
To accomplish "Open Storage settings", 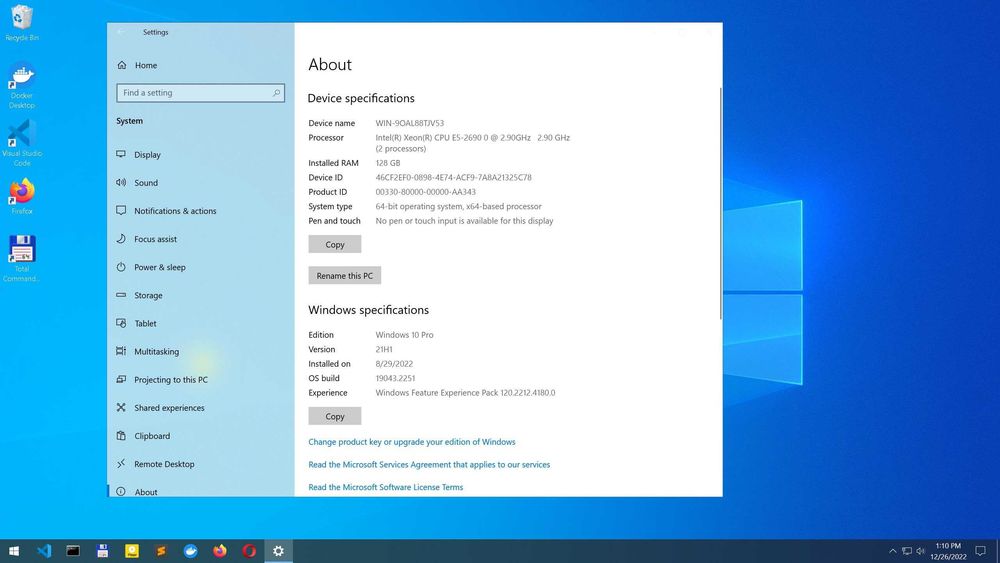I will point(148,295).
